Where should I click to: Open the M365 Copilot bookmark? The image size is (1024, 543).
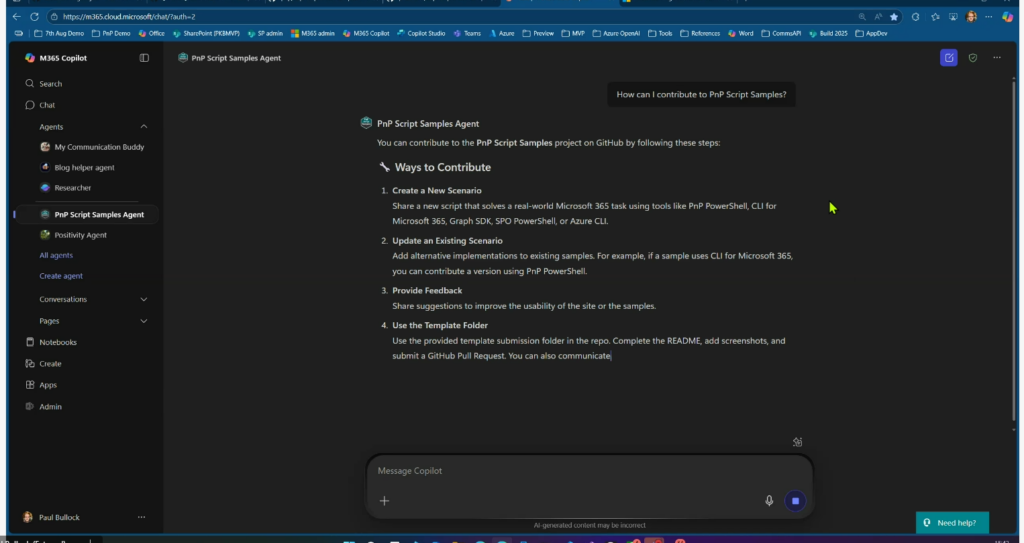366,33
